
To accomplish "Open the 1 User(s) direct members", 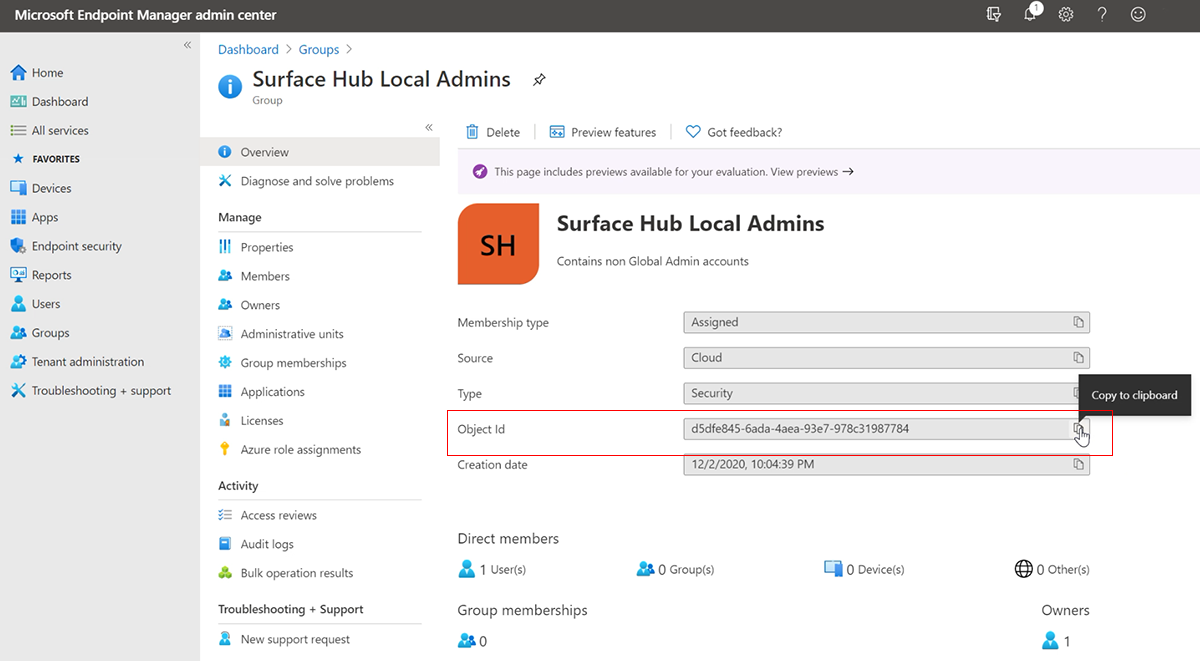I will (492, 569).
